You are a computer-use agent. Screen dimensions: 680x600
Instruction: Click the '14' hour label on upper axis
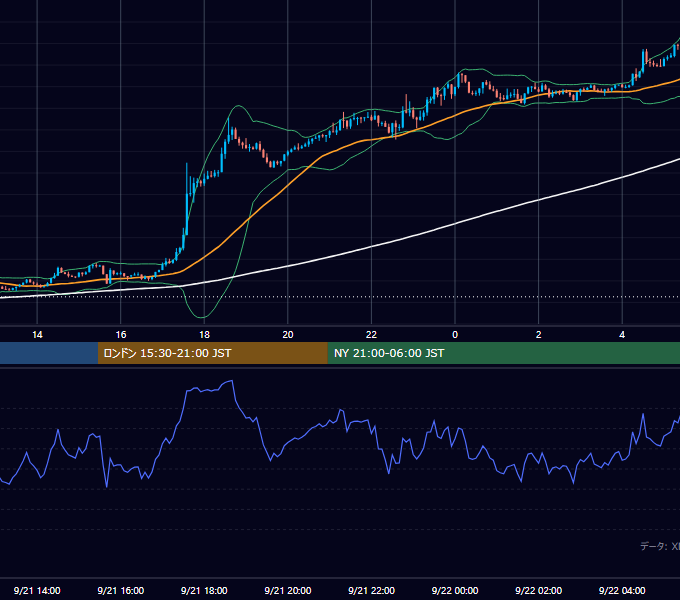click(x=37, y=335)
